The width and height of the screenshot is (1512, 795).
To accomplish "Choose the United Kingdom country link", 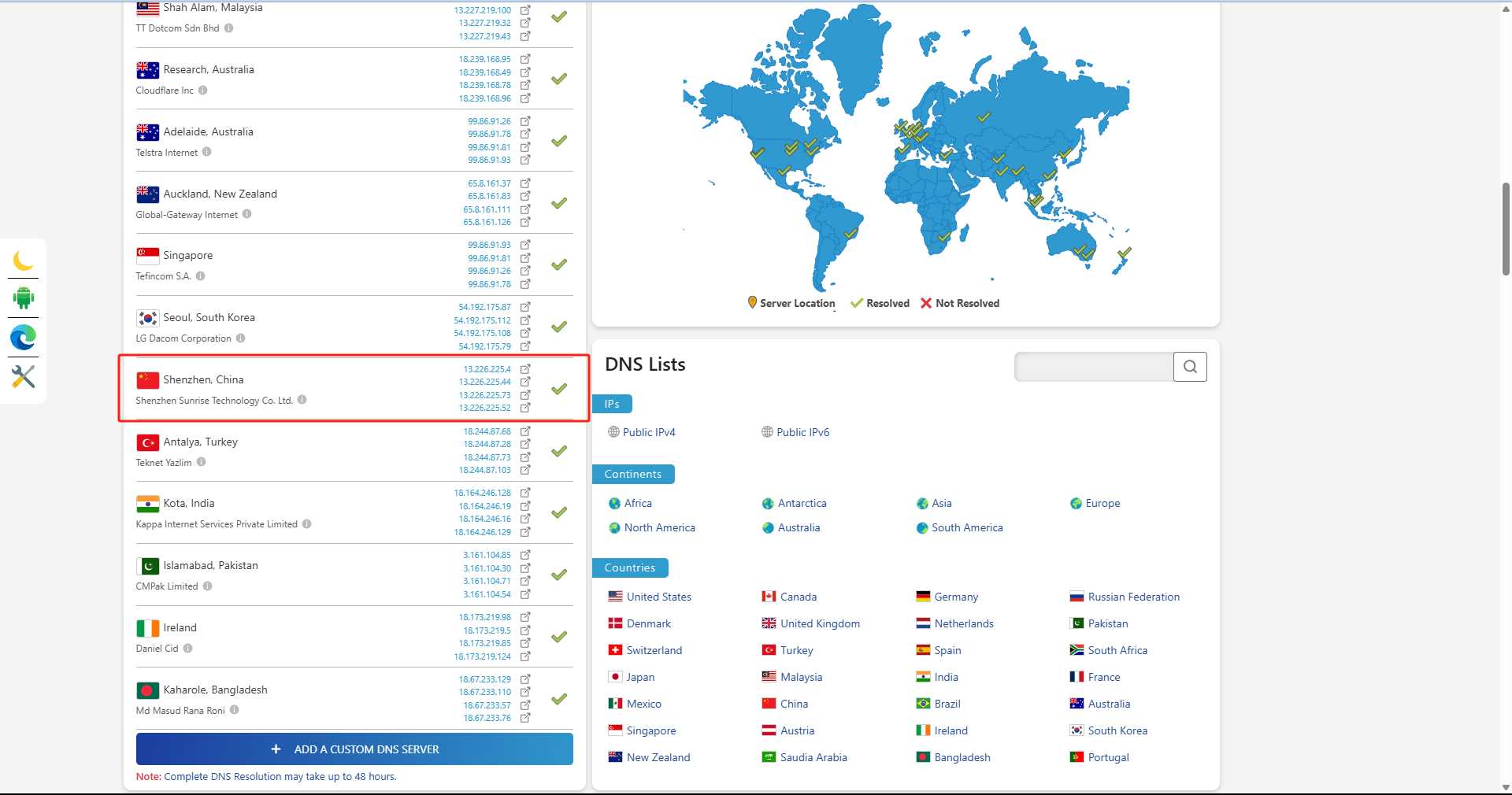I will pos(819,623).
